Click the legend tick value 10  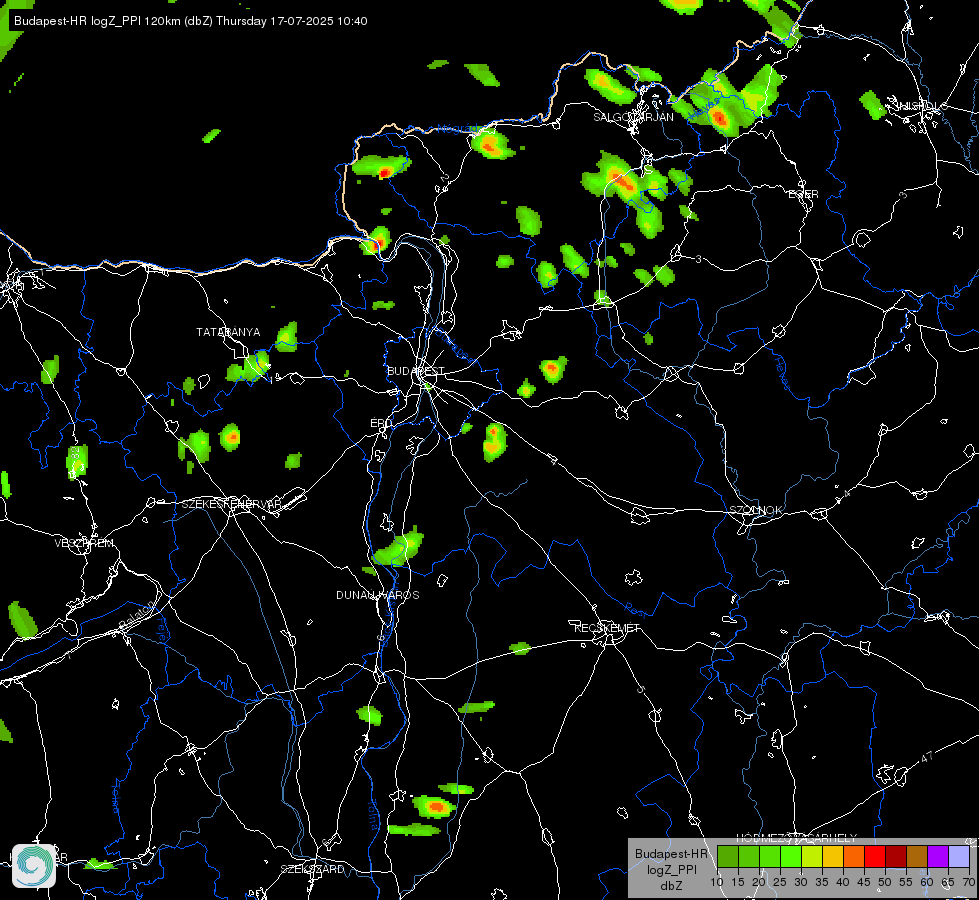717,883
